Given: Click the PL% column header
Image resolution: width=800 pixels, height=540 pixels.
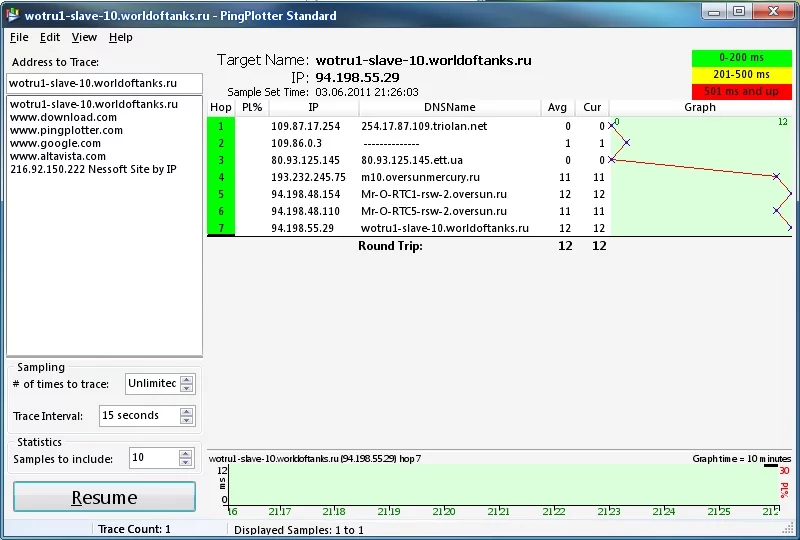Looking at the screenshot, I should coord(252,108).
